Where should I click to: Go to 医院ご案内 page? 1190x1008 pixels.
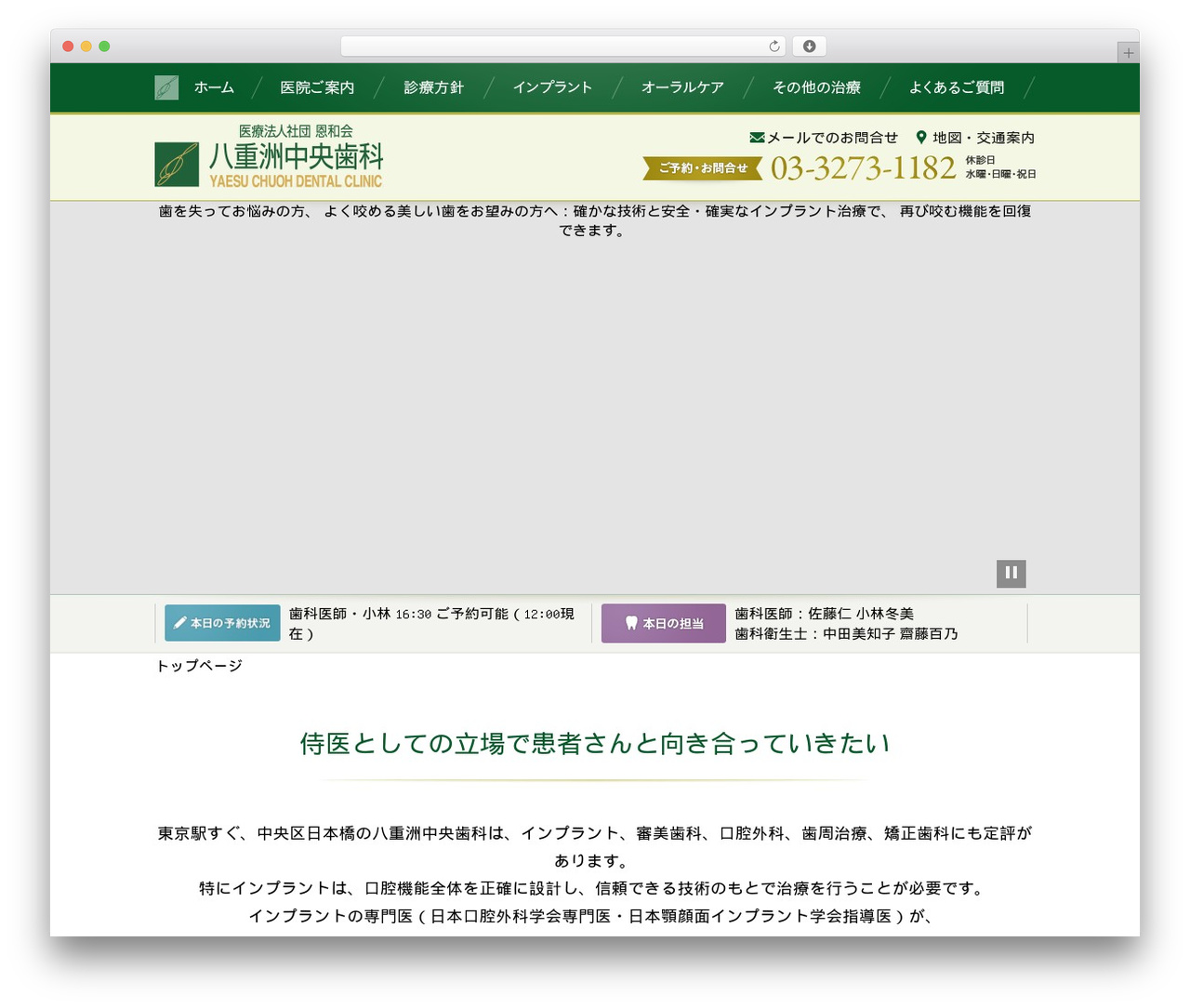[317, 87]
